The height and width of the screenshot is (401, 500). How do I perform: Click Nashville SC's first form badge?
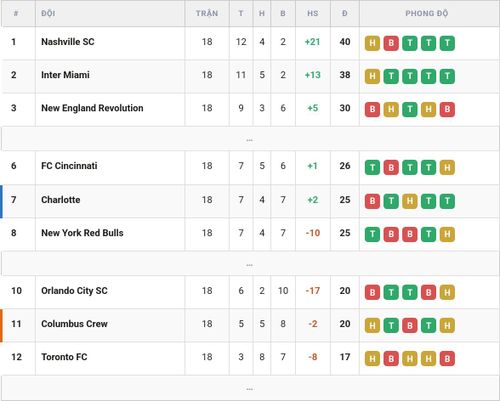[x=372, y=43]
